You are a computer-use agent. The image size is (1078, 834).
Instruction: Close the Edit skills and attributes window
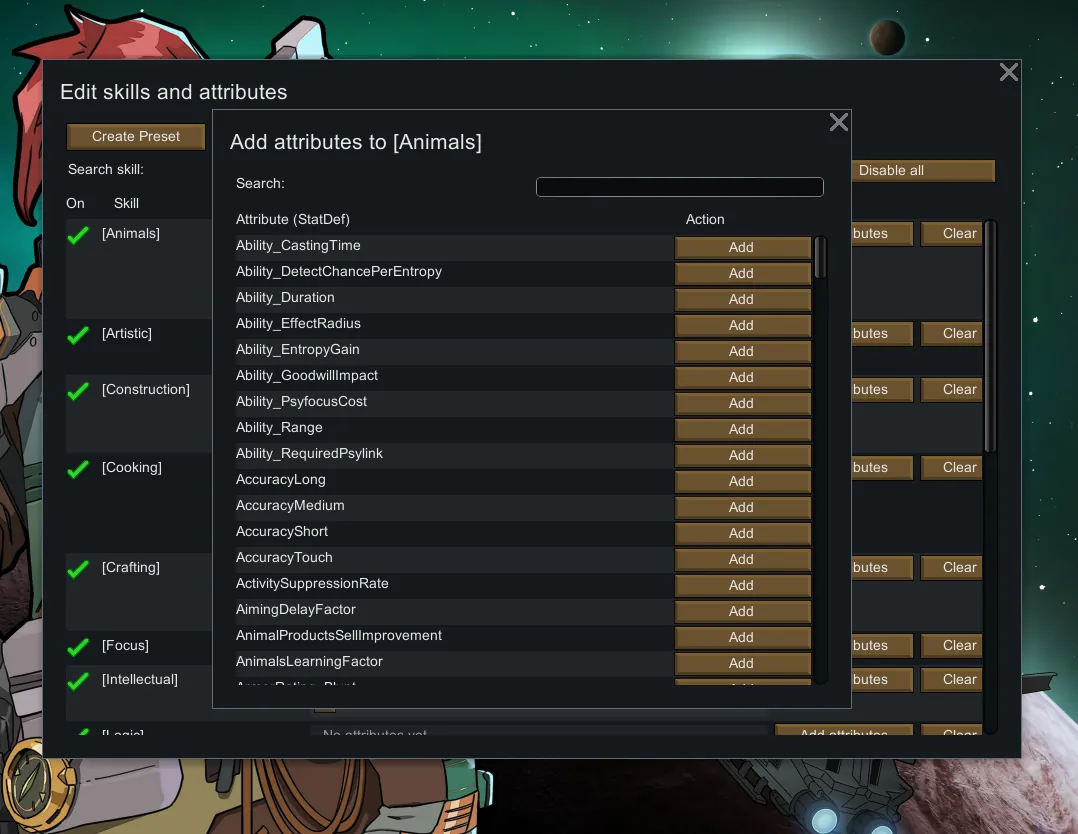click(x=1008, y=72)
